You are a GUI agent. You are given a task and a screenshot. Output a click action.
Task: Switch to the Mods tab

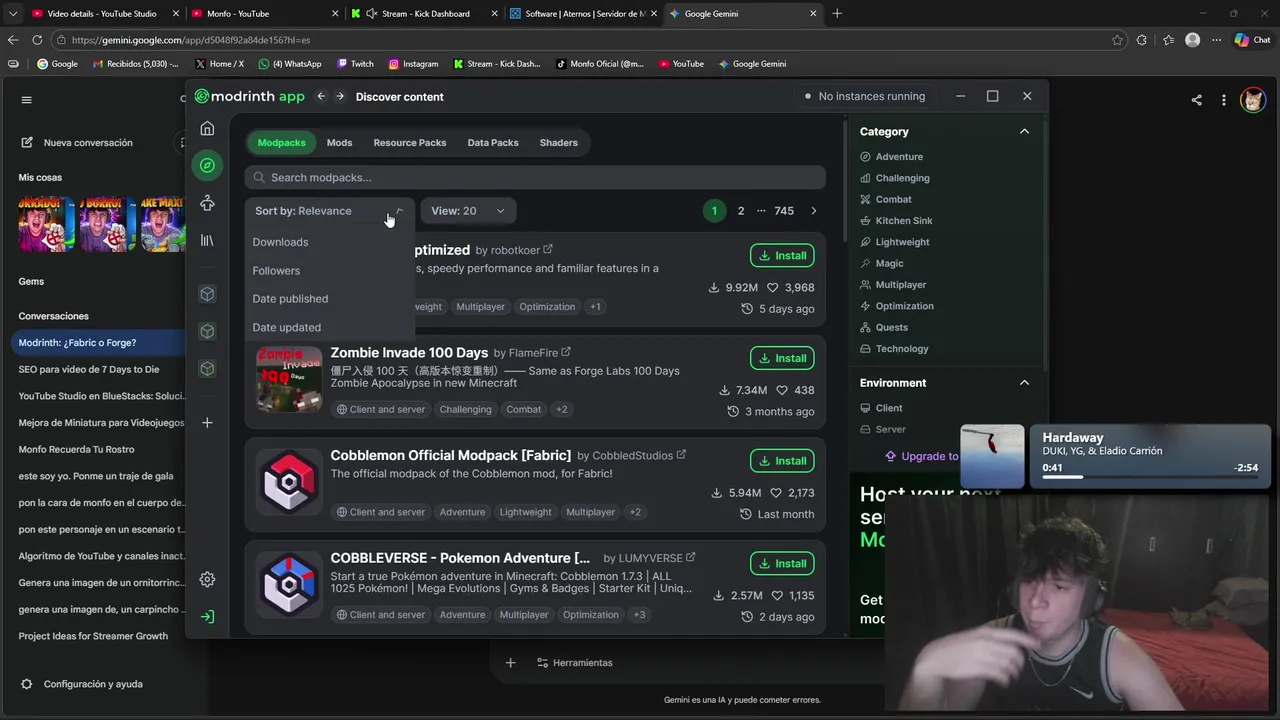coord(339,143)
